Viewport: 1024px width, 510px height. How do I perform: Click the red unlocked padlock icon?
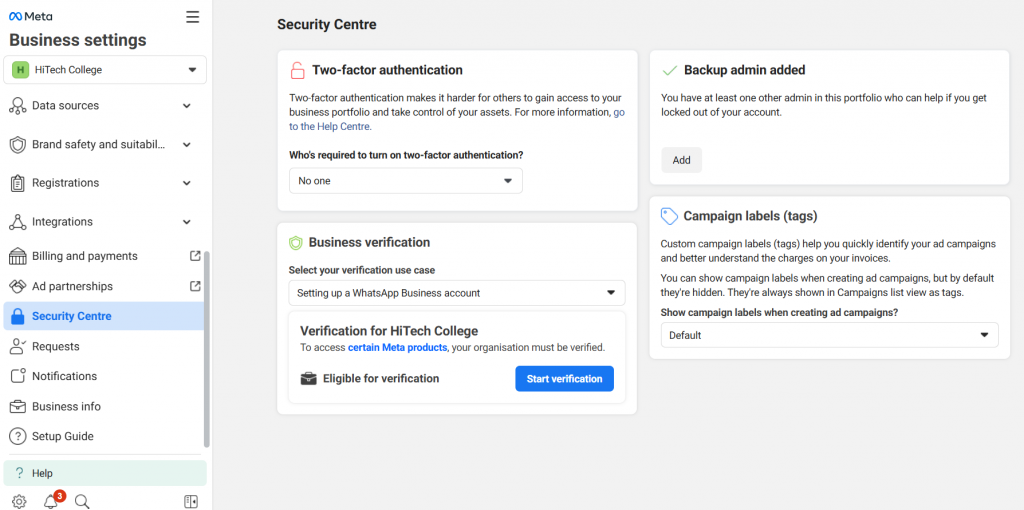[x=297, y=70]
